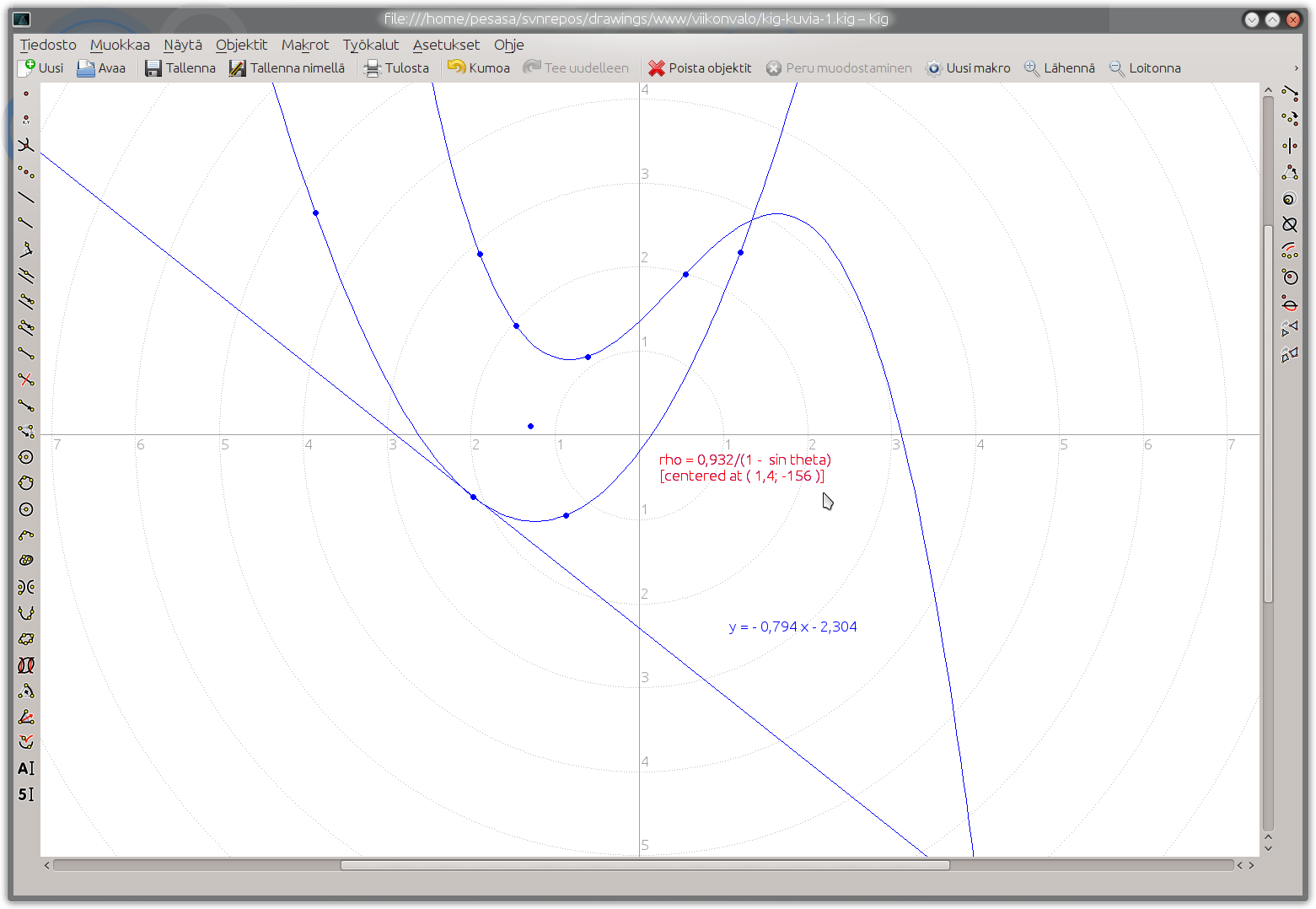Screen dimensions: 1316x909
Task: Select the arc by three points tool
Action: coord(26,535)
